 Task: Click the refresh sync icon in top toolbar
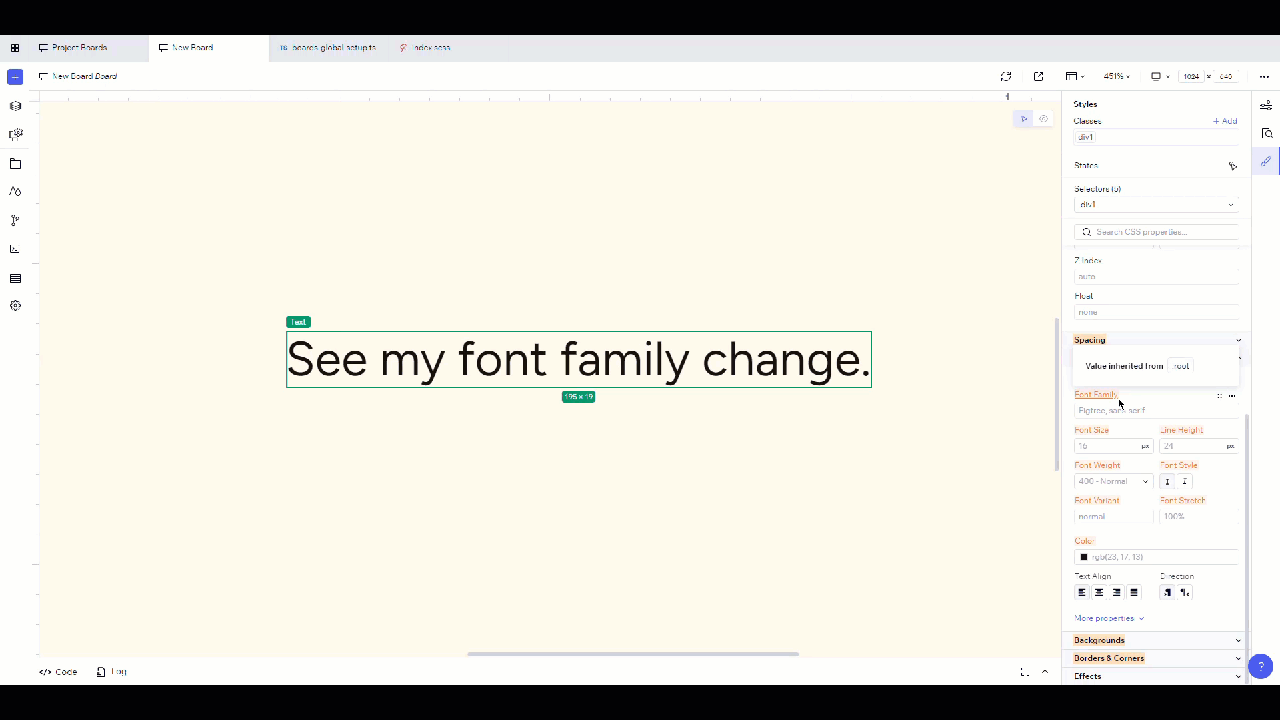tap(1006, 76)
